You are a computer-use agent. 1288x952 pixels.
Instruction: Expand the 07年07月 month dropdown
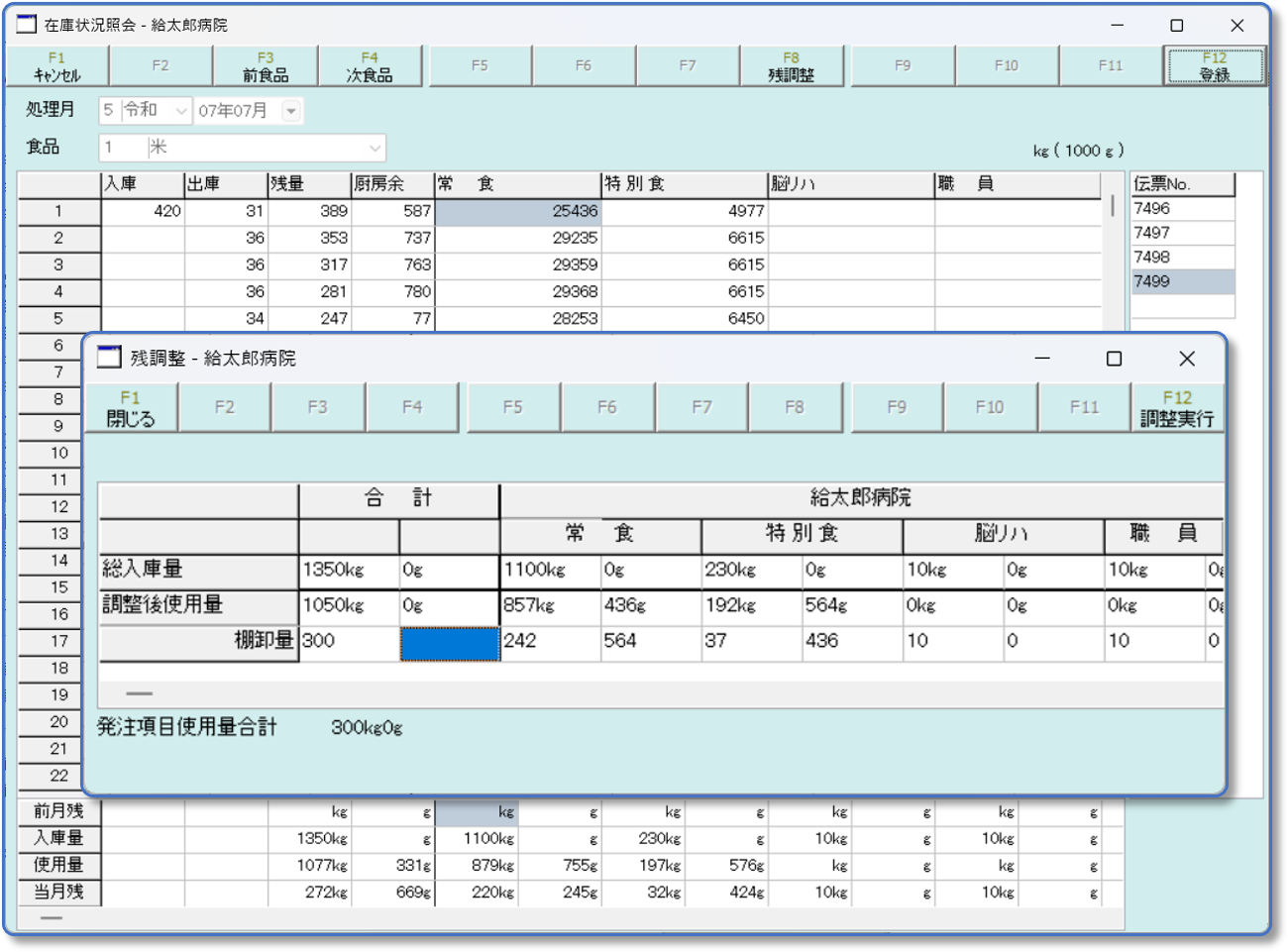tap(290, 111)
